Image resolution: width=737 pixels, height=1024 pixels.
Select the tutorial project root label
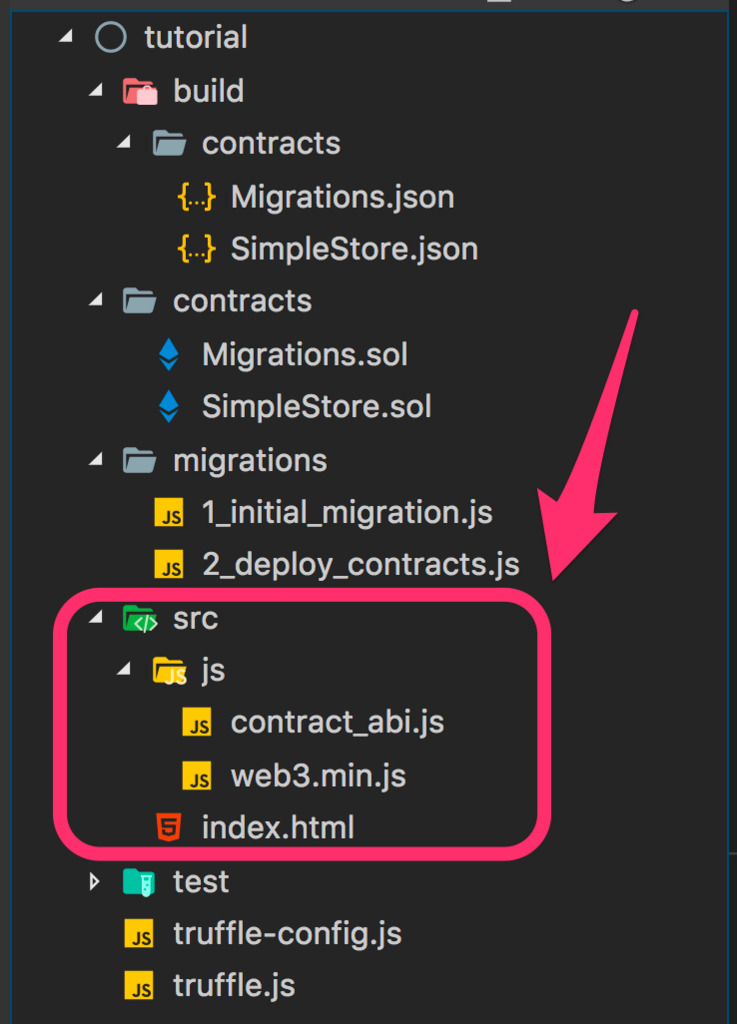click(x=196, y=37)
